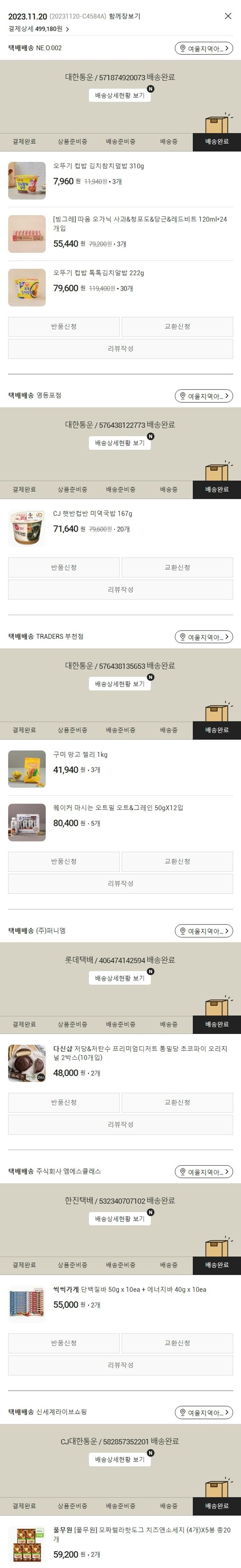The height and width of the screenshot is (1568, 241).
Task: Open 구미 망고 젤리 product image
Action: (x=27, y=769)
